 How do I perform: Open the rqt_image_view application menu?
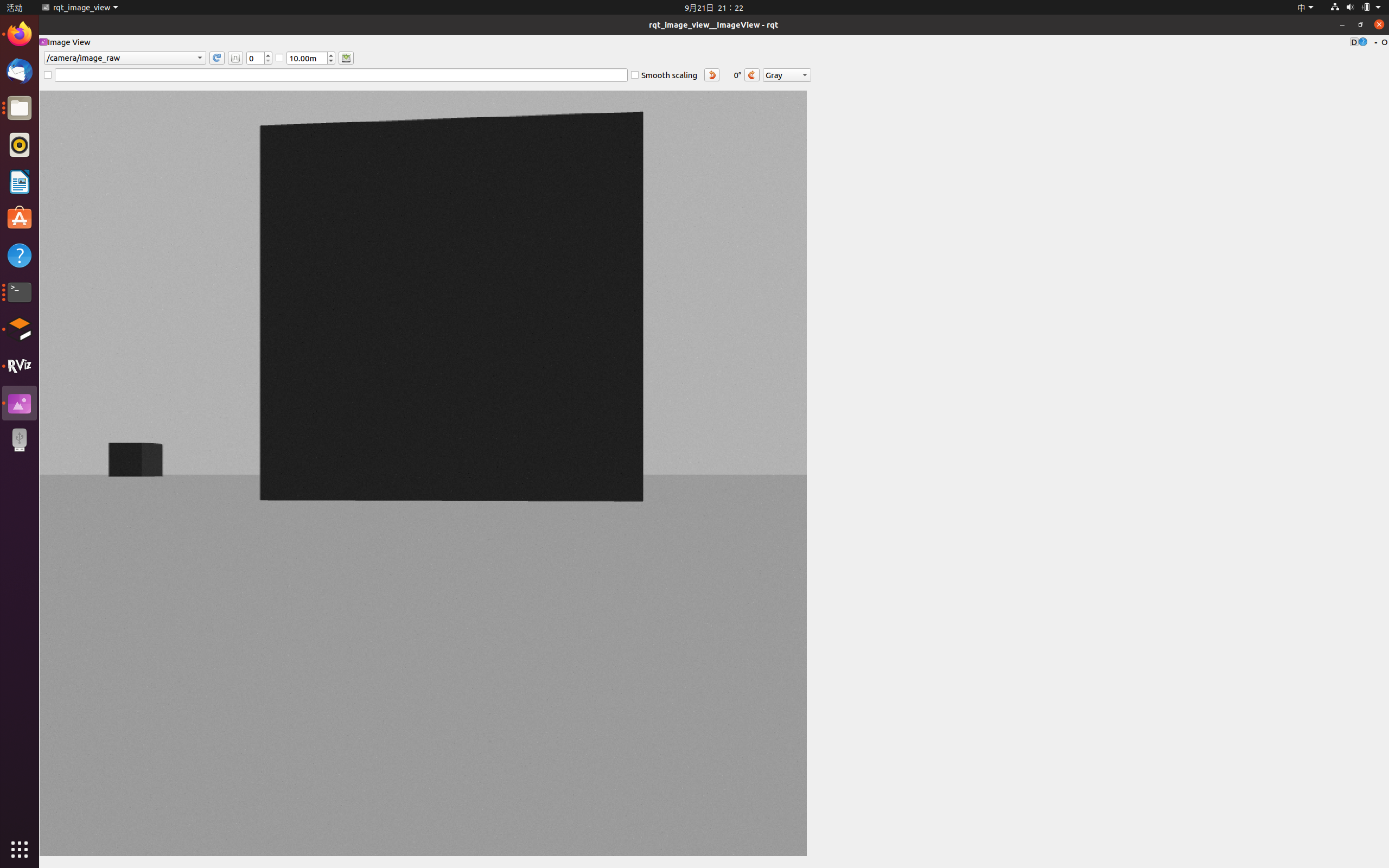pyautogui.click(x=80, y=8)
